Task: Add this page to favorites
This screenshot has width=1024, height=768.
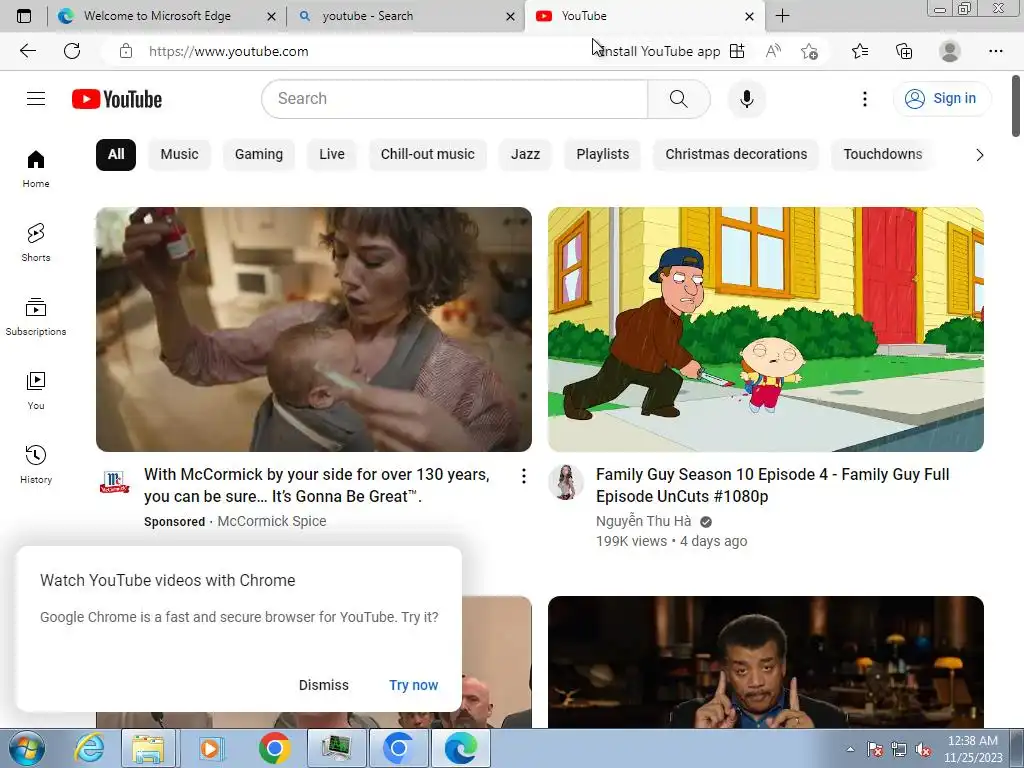Action: click(810, 51)
